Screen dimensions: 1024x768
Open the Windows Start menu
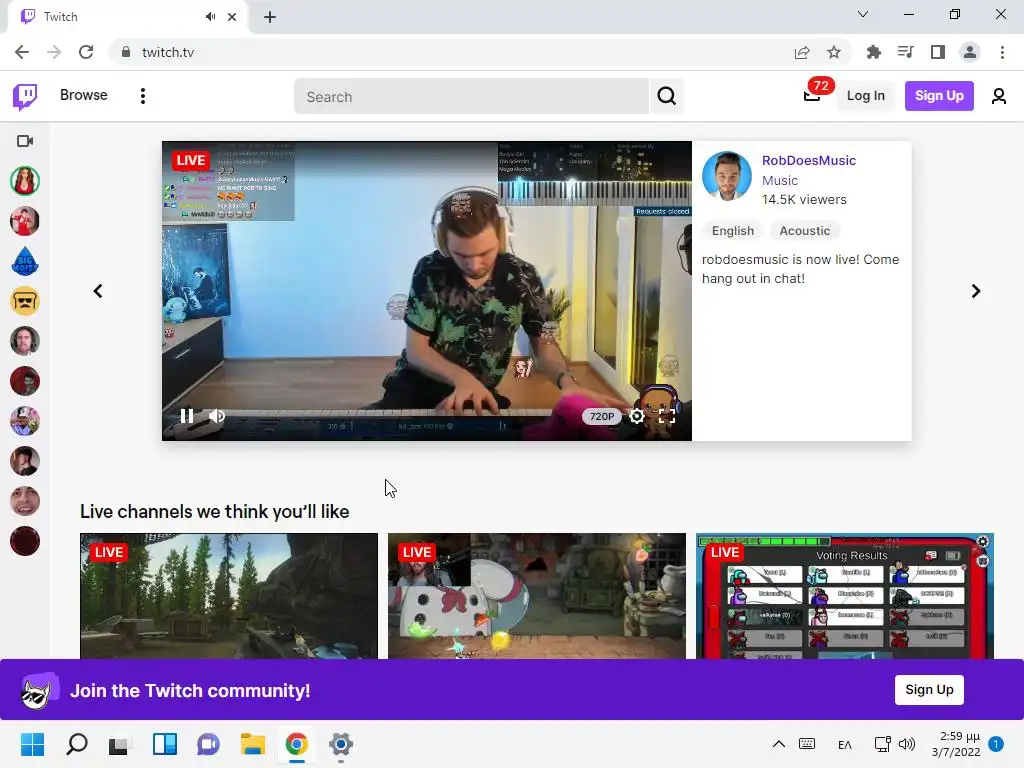[32, 744]
